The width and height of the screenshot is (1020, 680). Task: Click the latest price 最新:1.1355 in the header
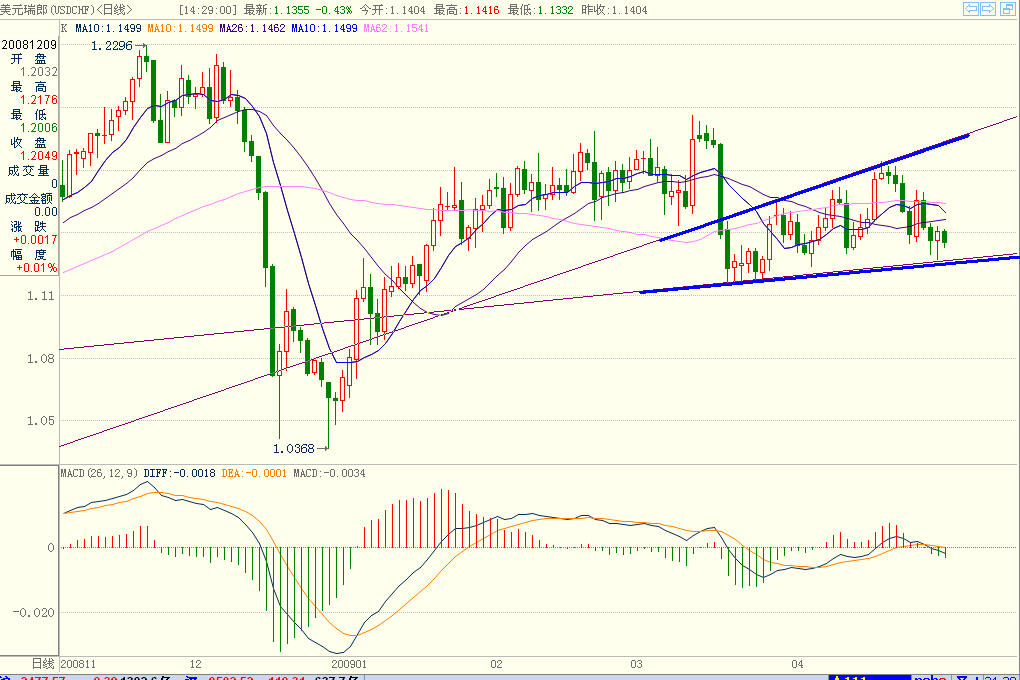[x=277, y=10]
